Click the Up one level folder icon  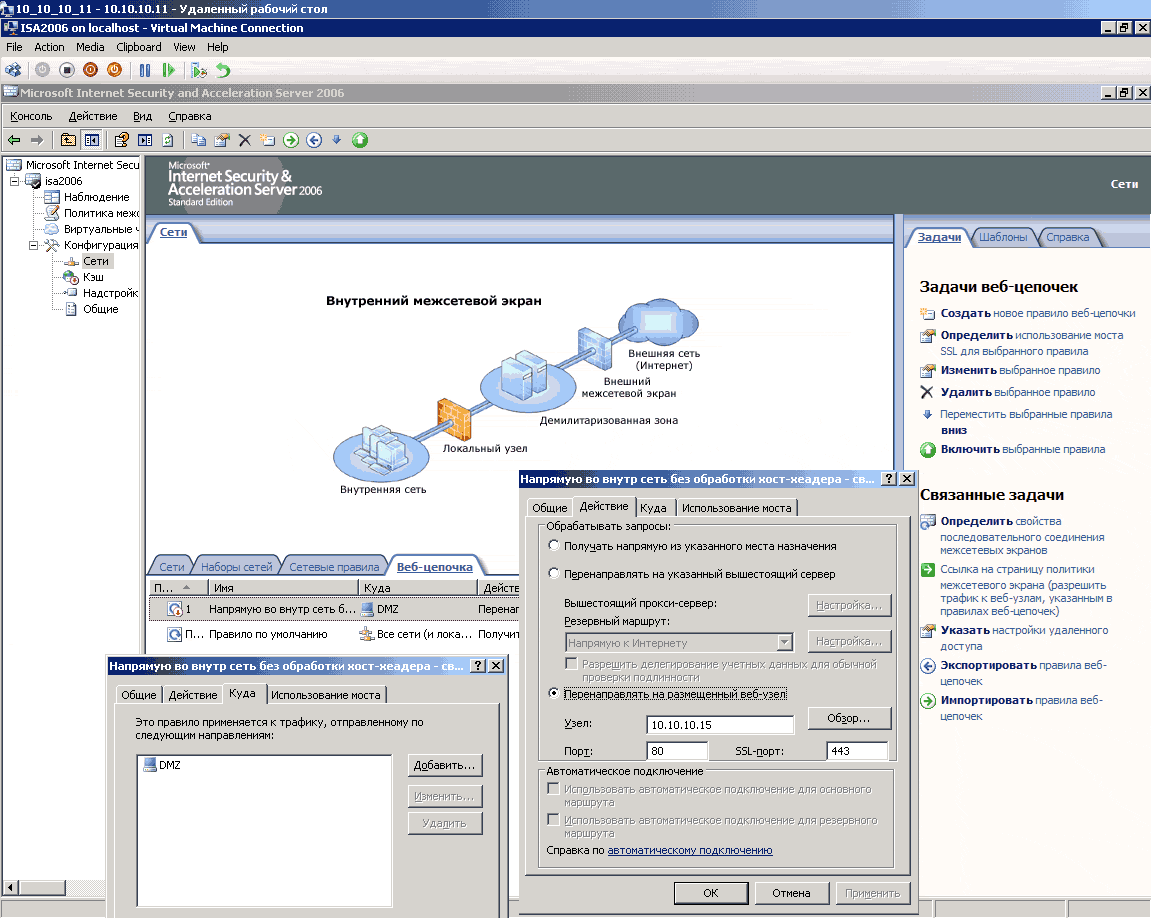[x=68, y=140]
